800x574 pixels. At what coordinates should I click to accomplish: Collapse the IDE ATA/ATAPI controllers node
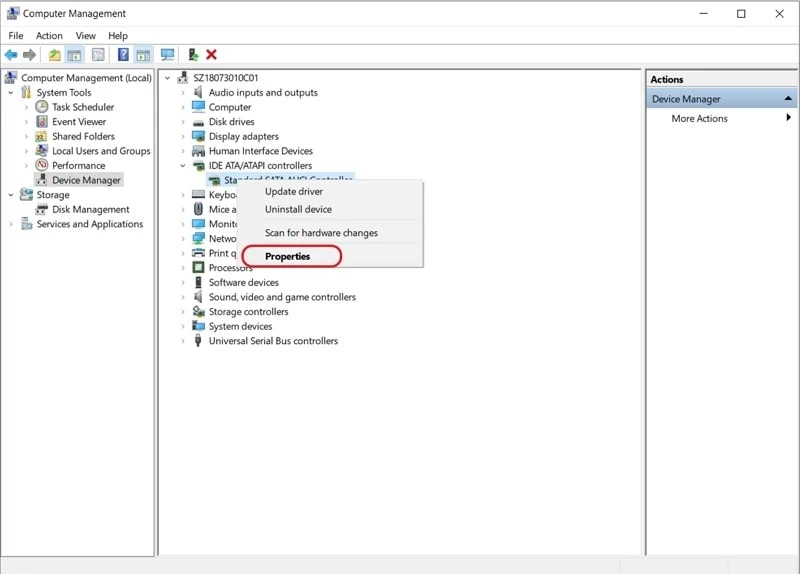pos(183,166)
